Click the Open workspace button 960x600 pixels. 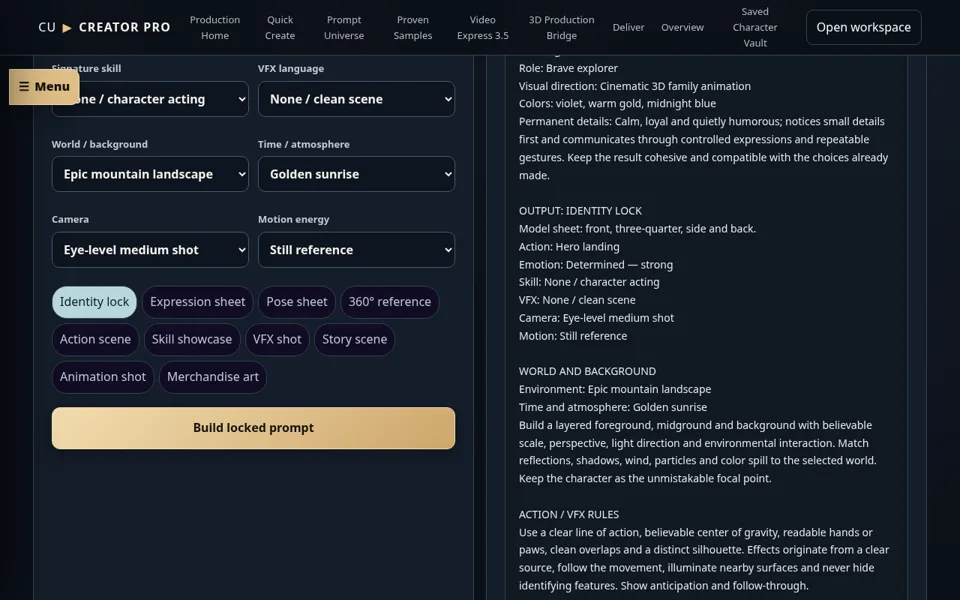click(x=863, y=28)
